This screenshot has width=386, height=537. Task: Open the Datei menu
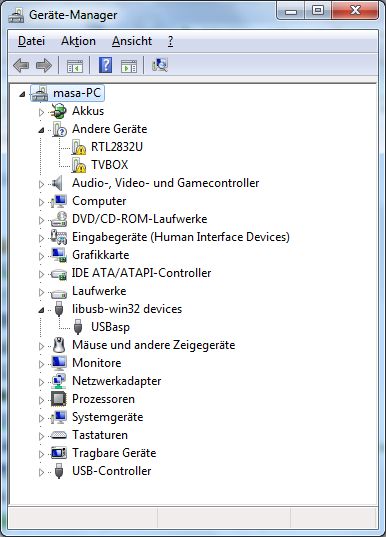click(31, 41)
